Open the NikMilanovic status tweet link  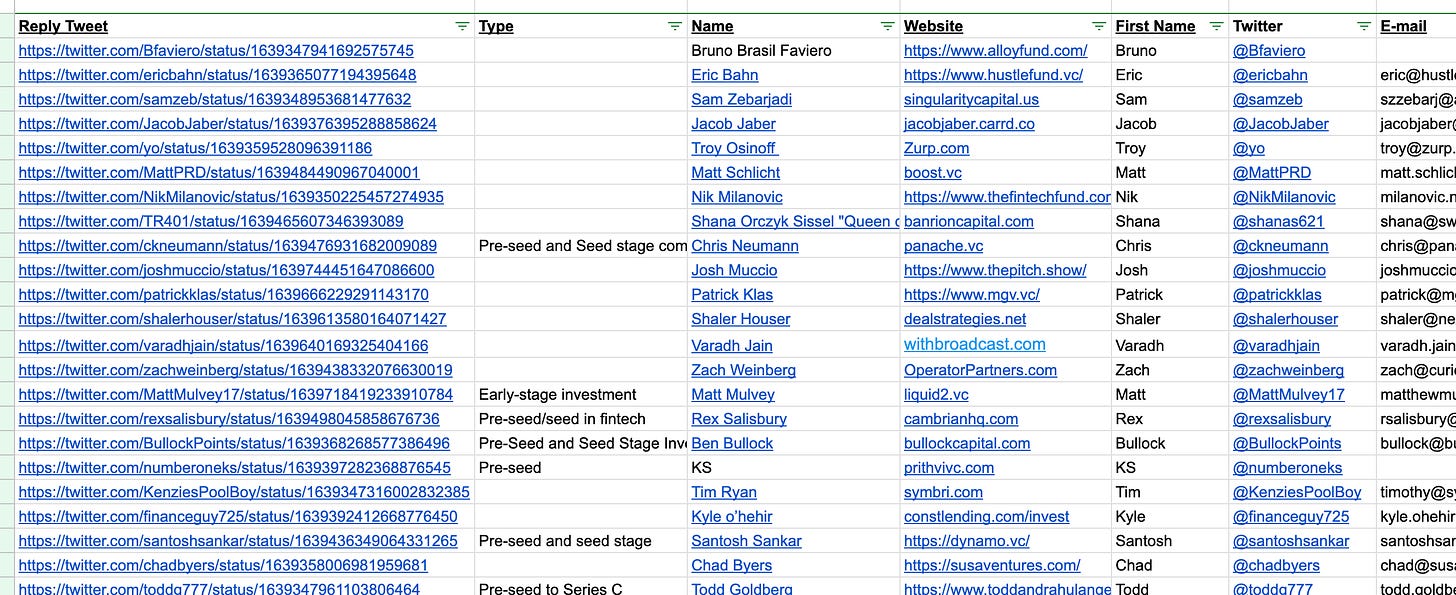[231, 197]
